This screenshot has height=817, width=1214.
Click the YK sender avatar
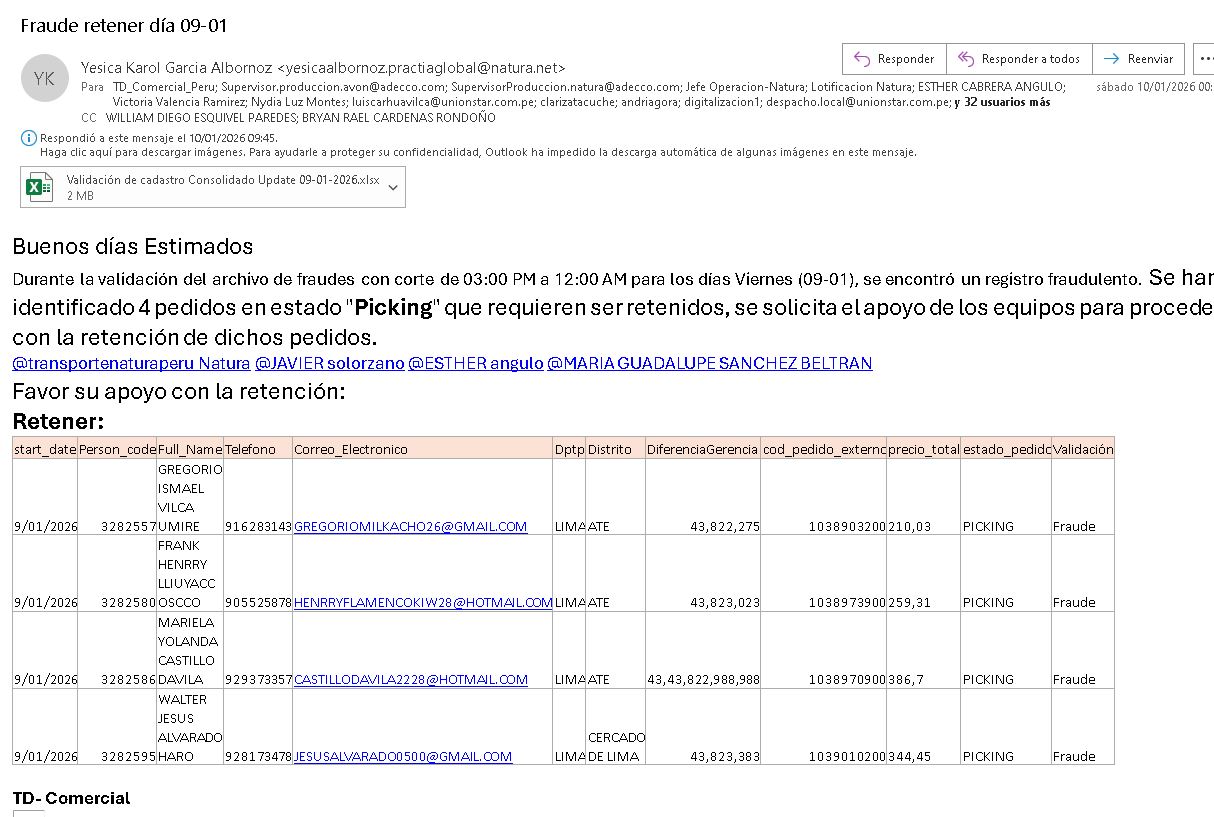pyautogui.click(x=44, y=79)
